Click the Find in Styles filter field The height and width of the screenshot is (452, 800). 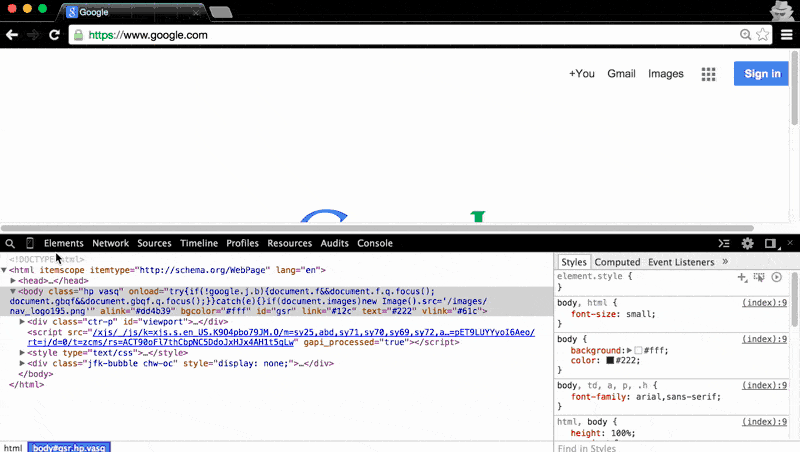pos(673,448)
